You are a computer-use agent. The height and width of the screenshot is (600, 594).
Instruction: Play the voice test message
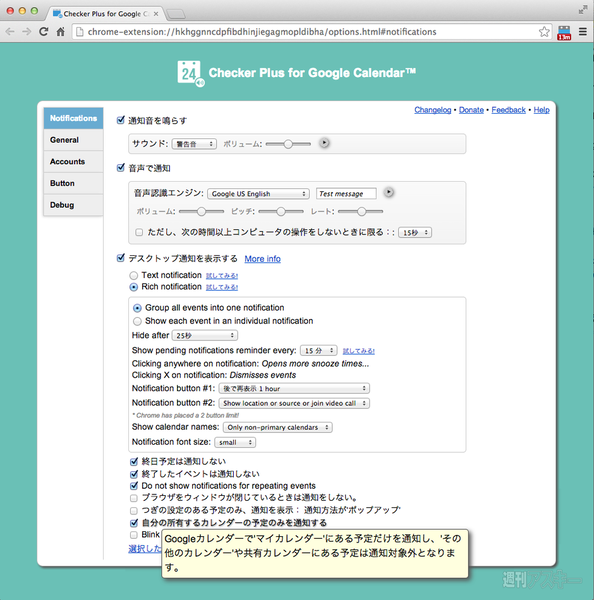click(388, 192)
